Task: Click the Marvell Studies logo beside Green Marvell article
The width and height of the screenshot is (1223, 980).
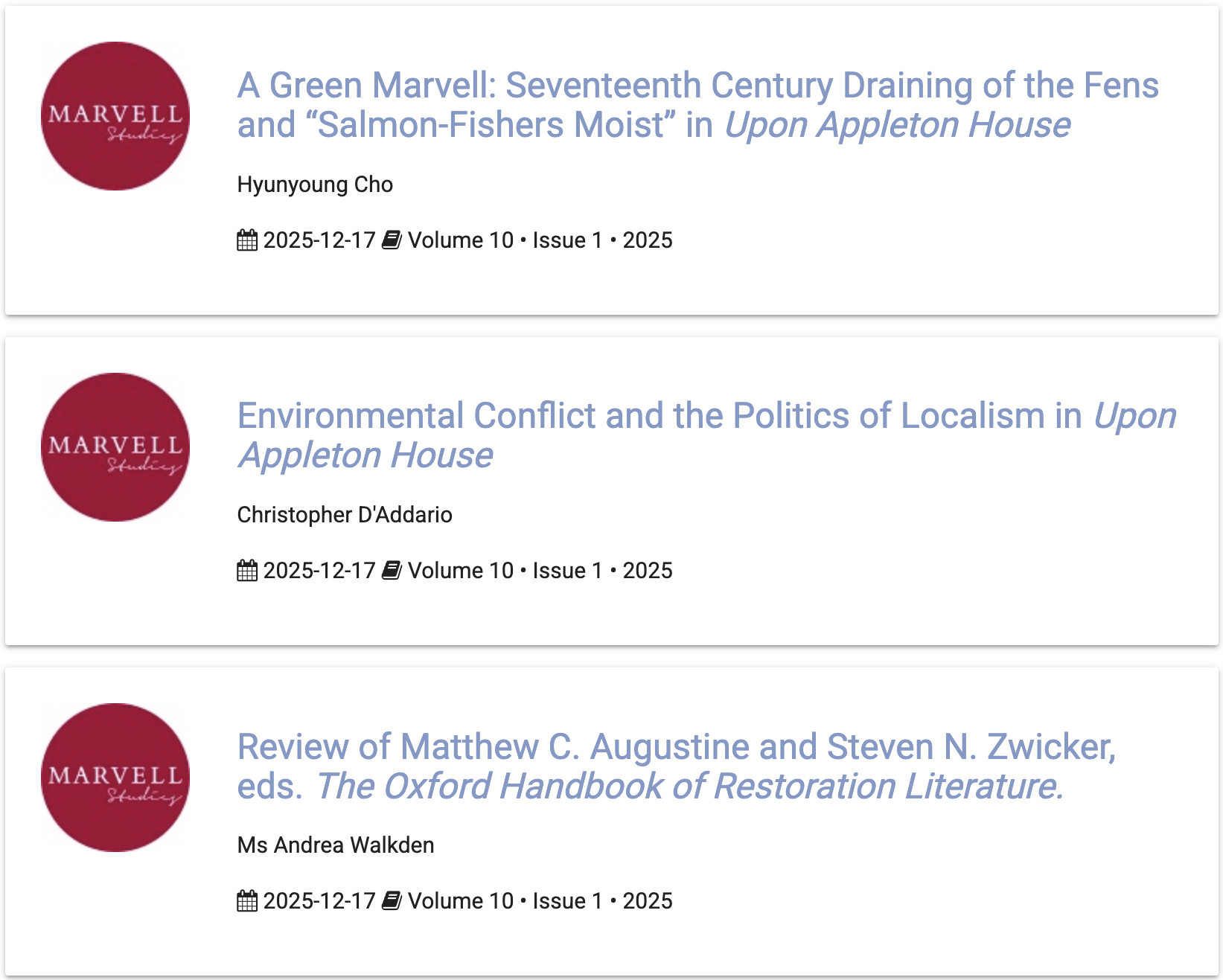Action: (115, 116)
